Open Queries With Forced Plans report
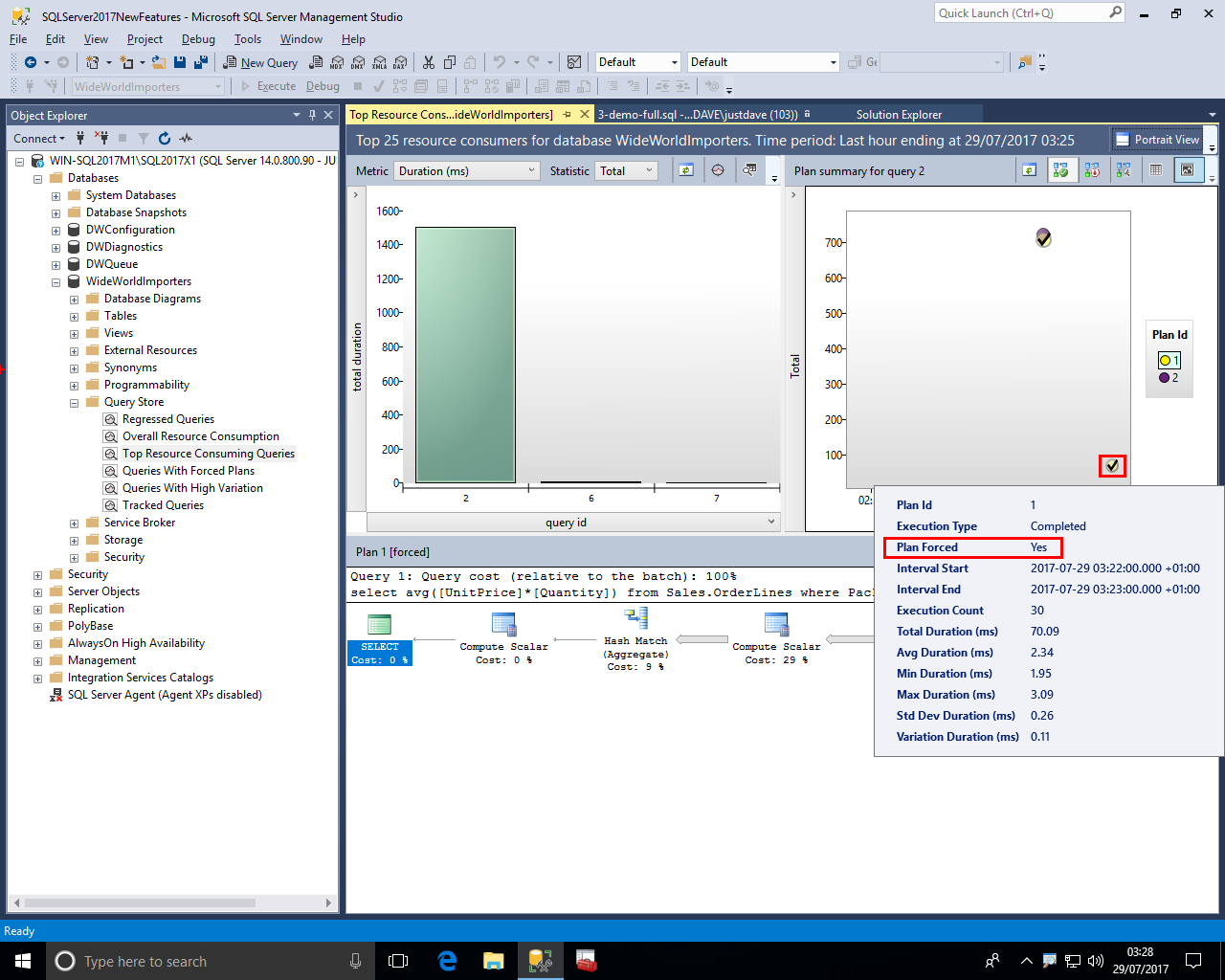The image size is (1225, 980). point(188,471)
